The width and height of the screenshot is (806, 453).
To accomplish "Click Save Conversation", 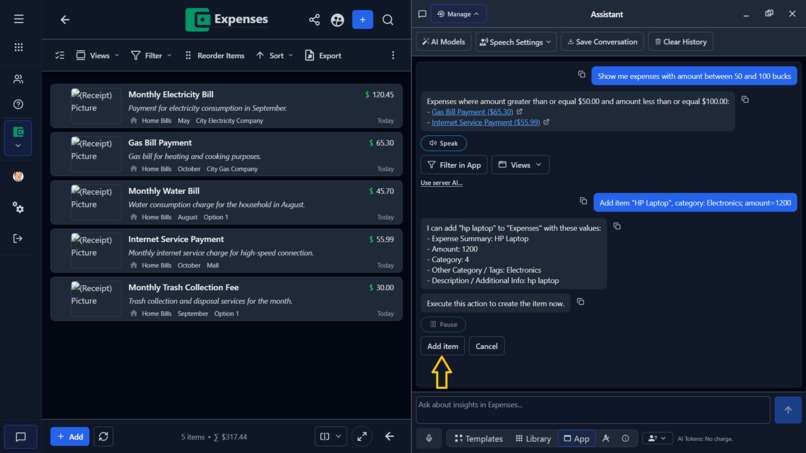I will coord(602,42).
